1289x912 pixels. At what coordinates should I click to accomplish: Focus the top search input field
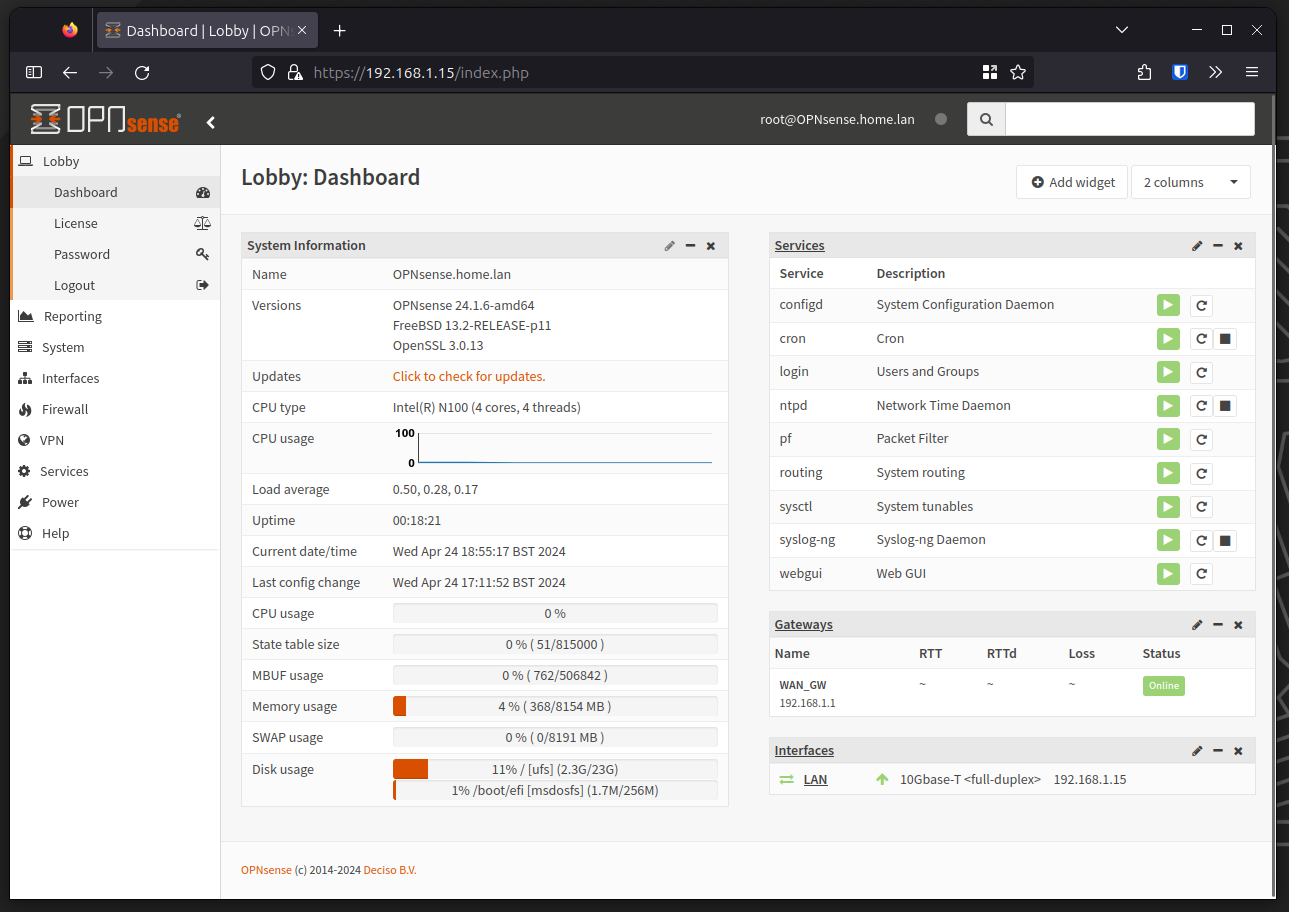click(1129, 119)
